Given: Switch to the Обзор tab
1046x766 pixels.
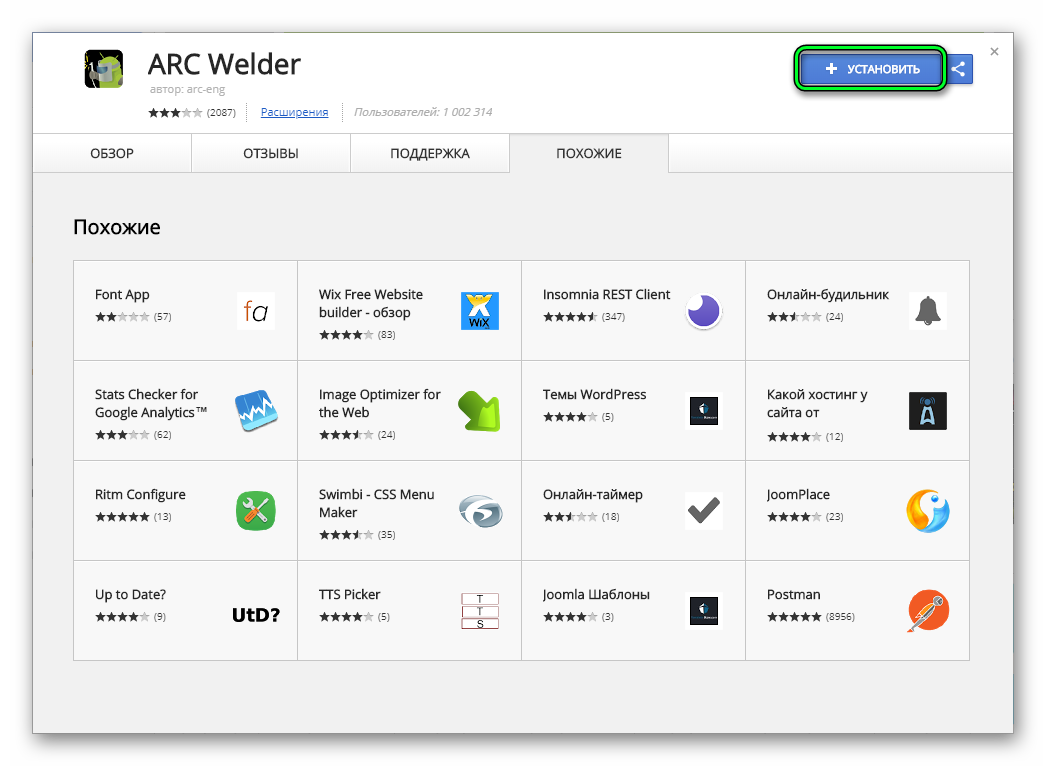Looking at the screenshot, I should (x=112, y=153).
